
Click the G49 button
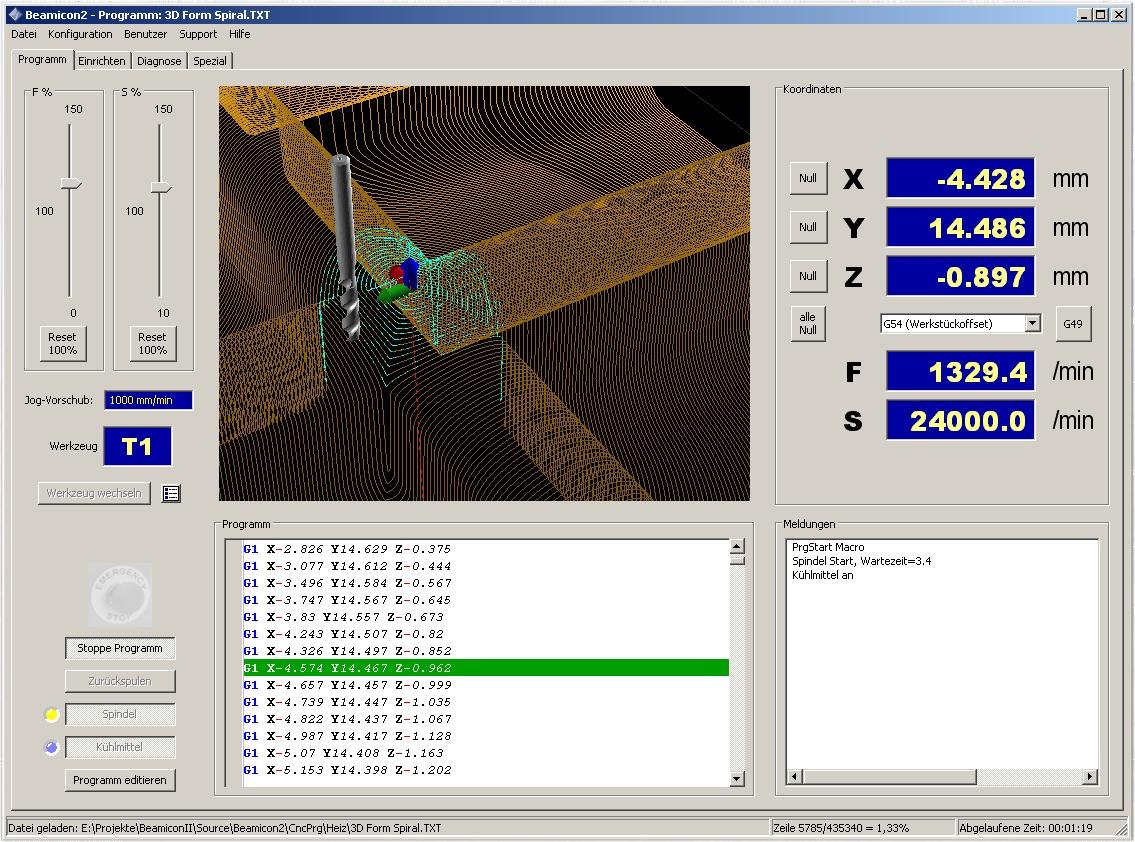click(x=1073, y=324)
